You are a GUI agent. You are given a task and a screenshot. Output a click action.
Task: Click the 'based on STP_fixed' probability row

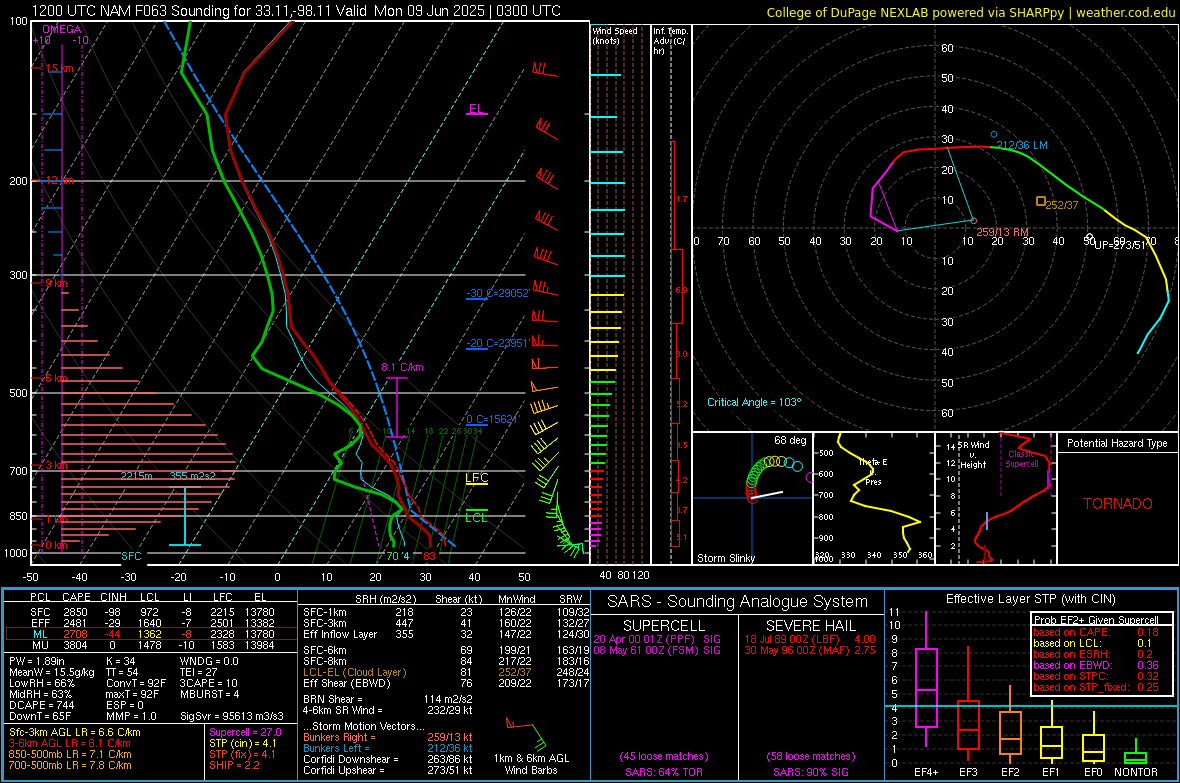coord(1096,687)
